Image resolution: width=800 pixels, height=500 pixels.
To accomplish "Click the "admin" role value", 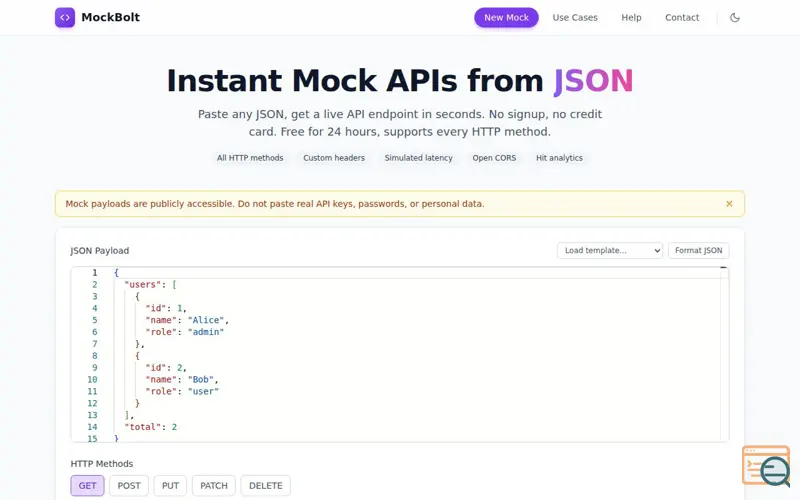I will (x=206, y=332).
